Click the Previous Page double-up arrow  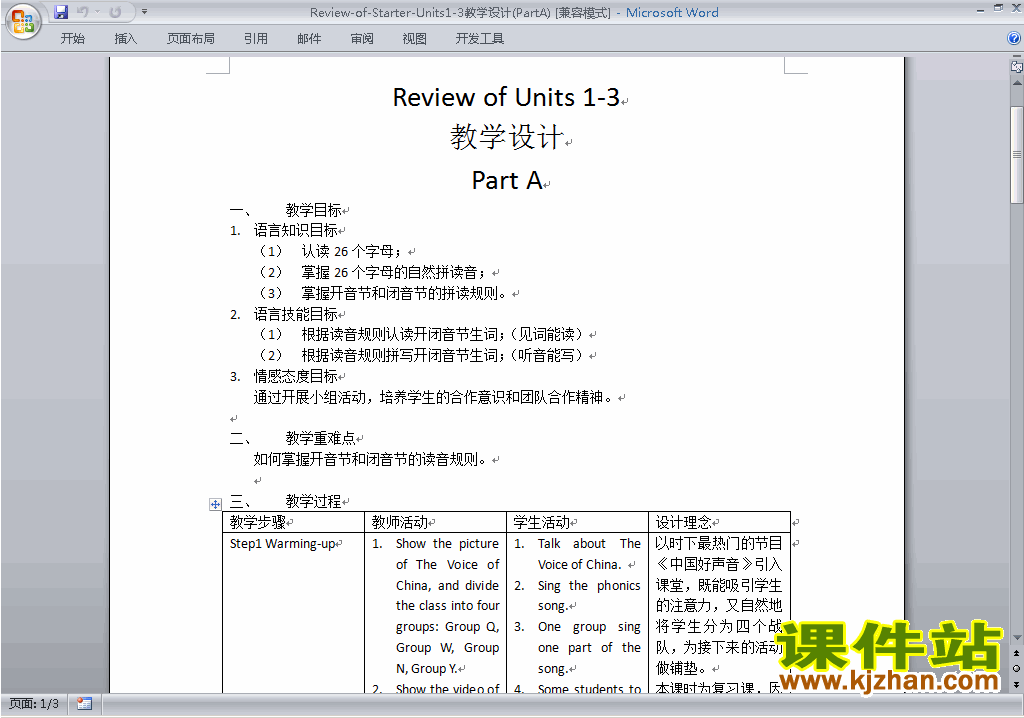pyautogui.click(x=1017, y=653)
